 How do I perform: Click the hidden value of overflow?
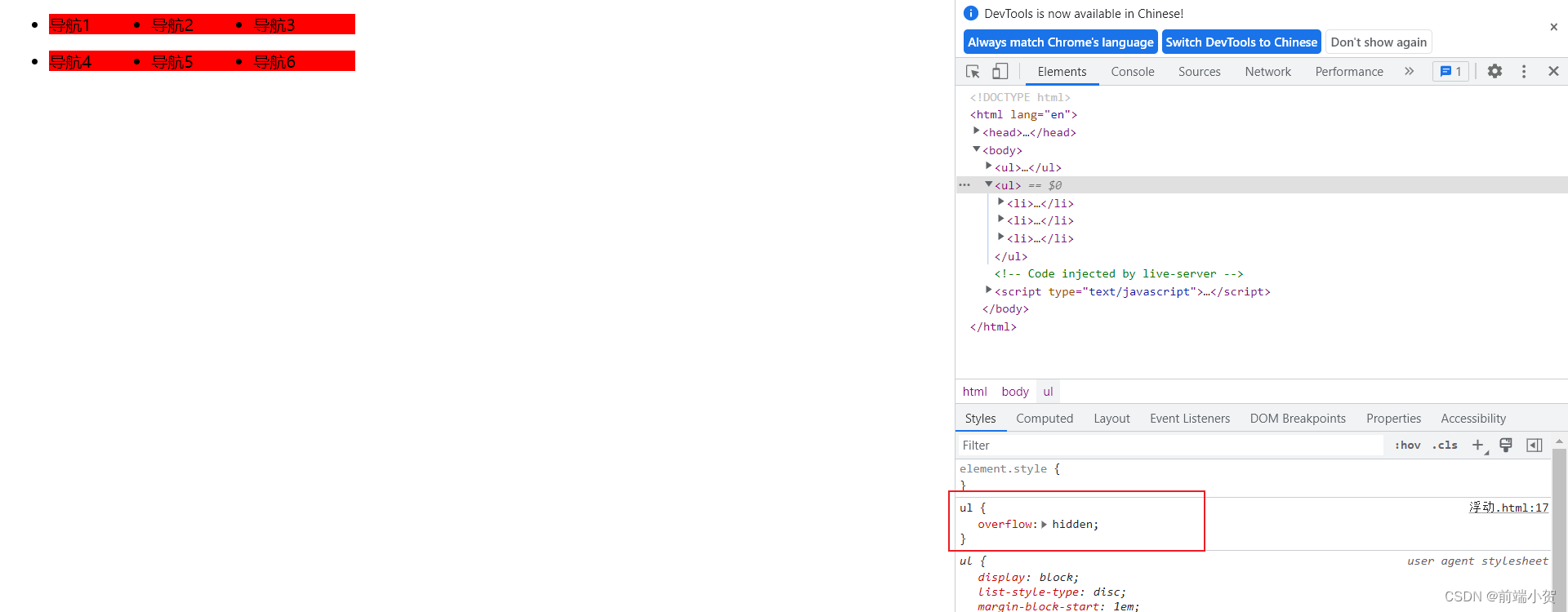pyautogui.click(x=1072, y=525)
